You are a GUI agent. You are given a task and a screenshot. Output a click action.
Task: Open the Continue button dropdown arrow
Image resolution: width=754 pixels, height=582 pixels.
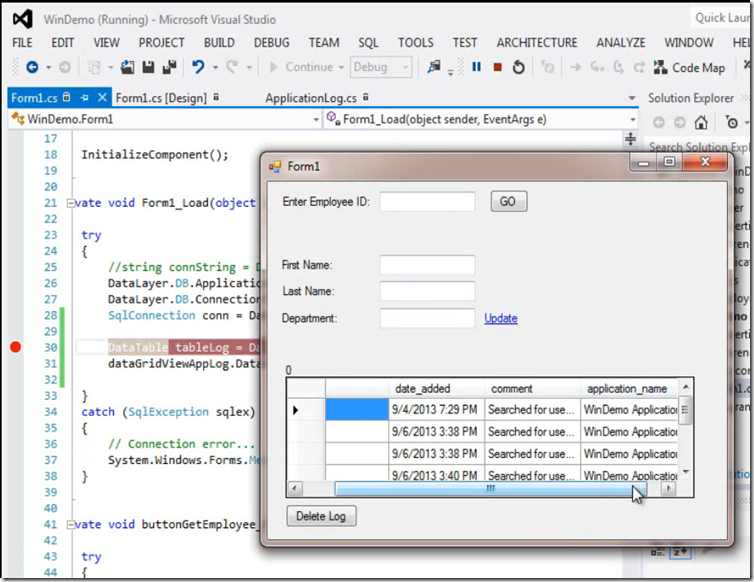coord(341,67)
